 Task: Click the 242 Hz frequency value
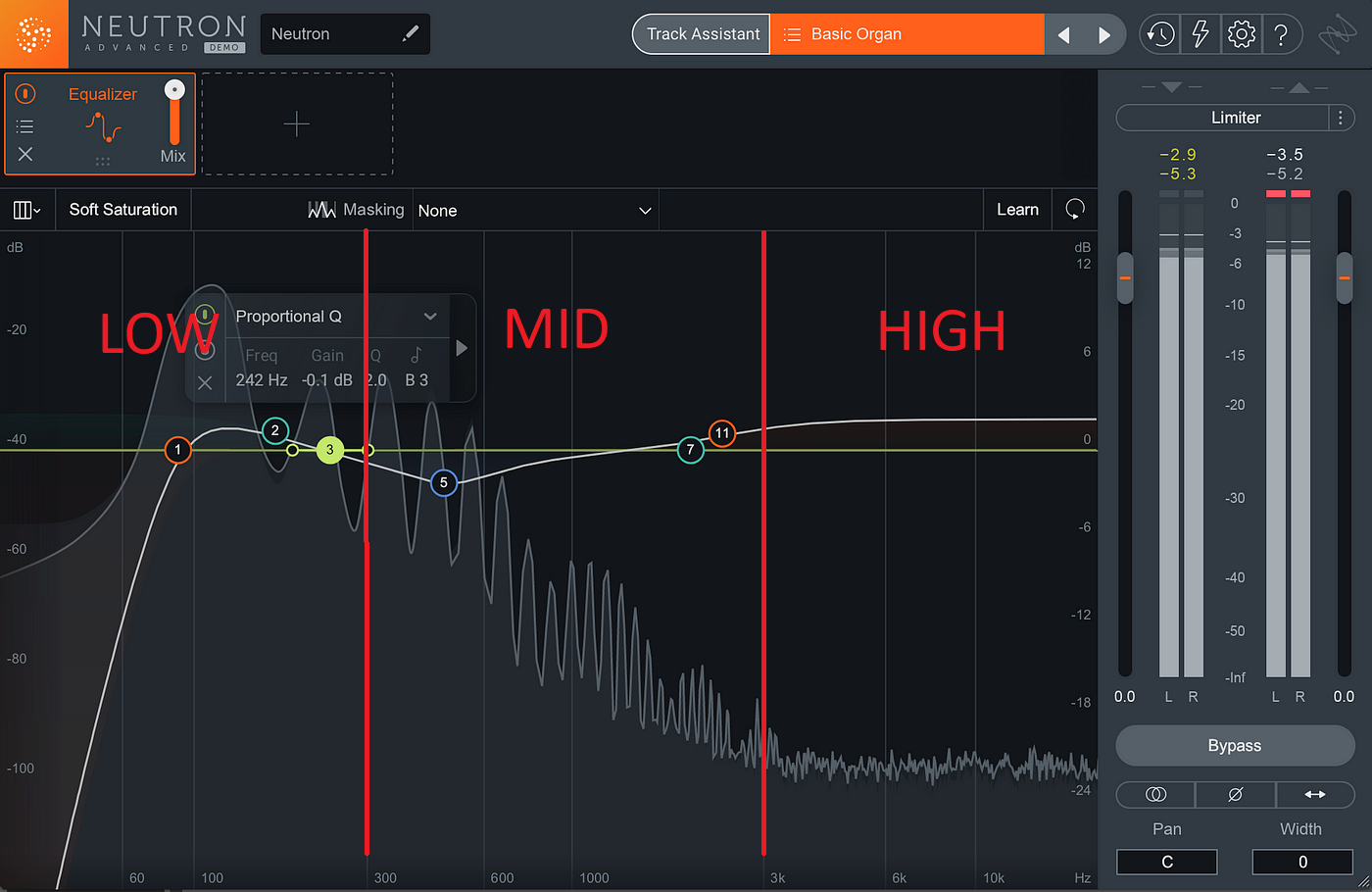(262, 380)
